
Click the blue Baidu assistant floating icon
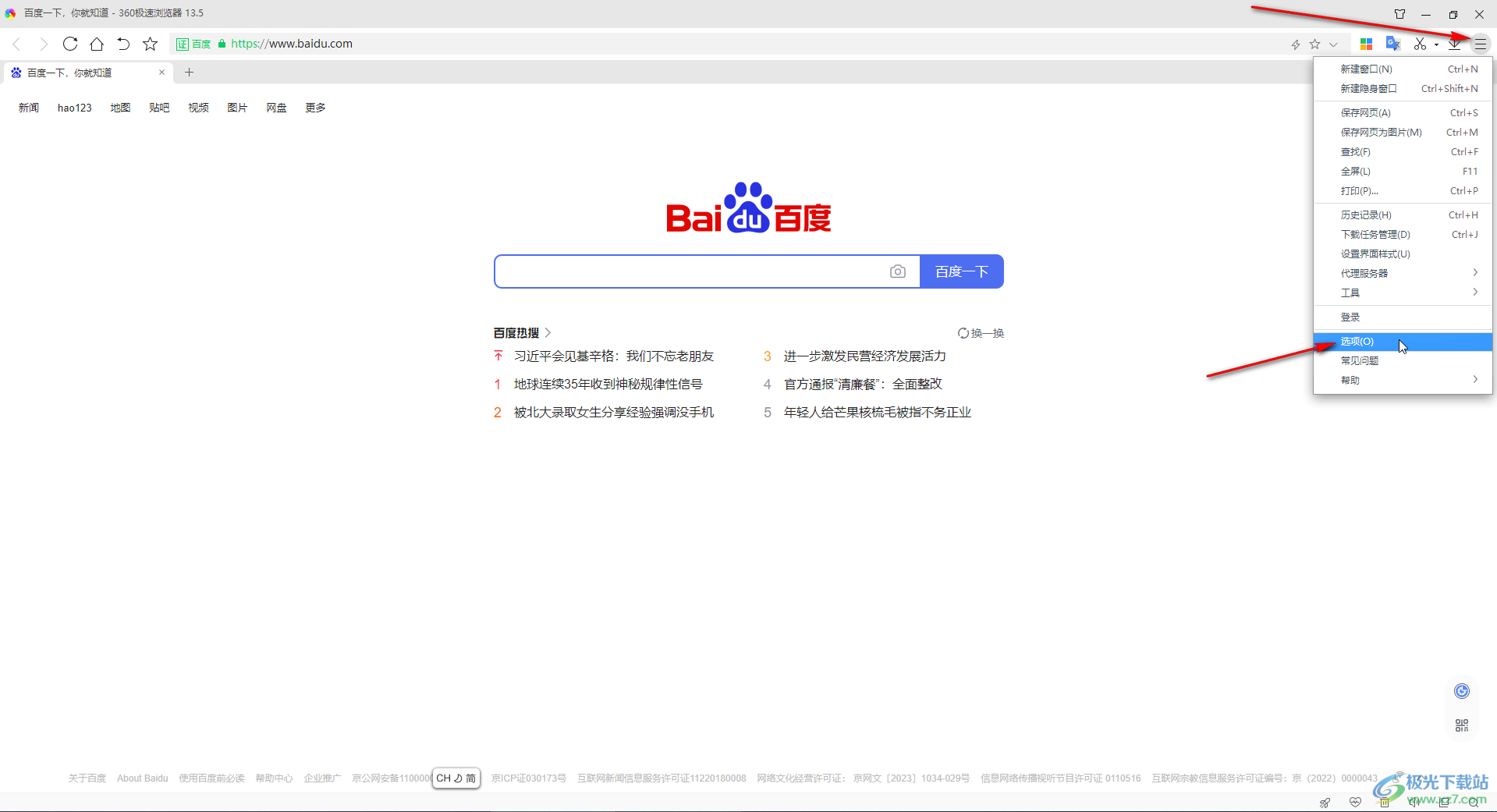pyautogui.click(x=1462, y=691)
